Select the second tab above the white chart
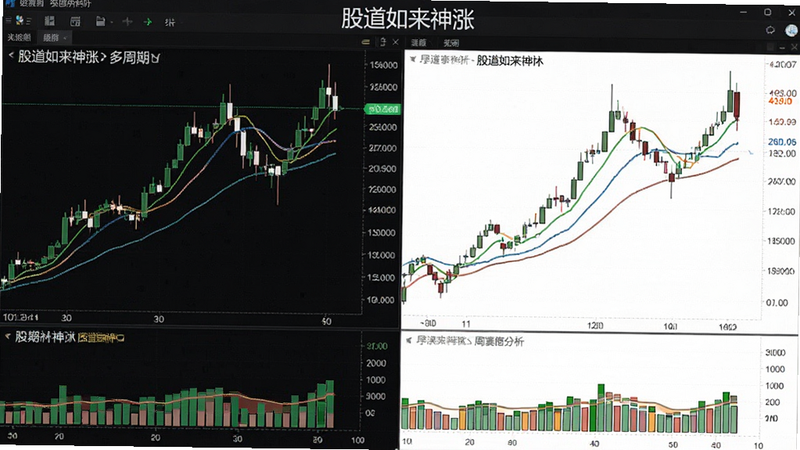The height and width of the screenshot is (450, 800). [451, 43]
